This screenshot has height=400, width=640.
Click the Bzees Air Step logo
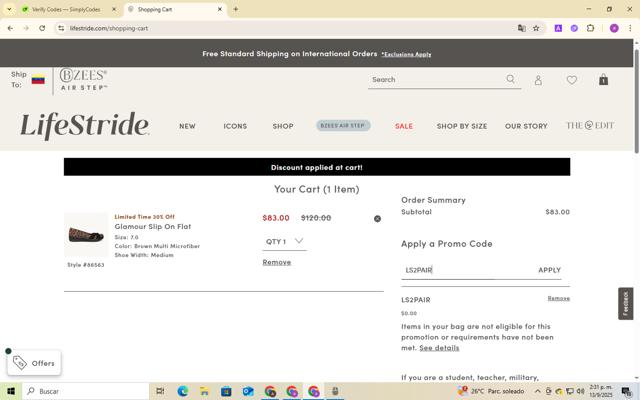84,79
